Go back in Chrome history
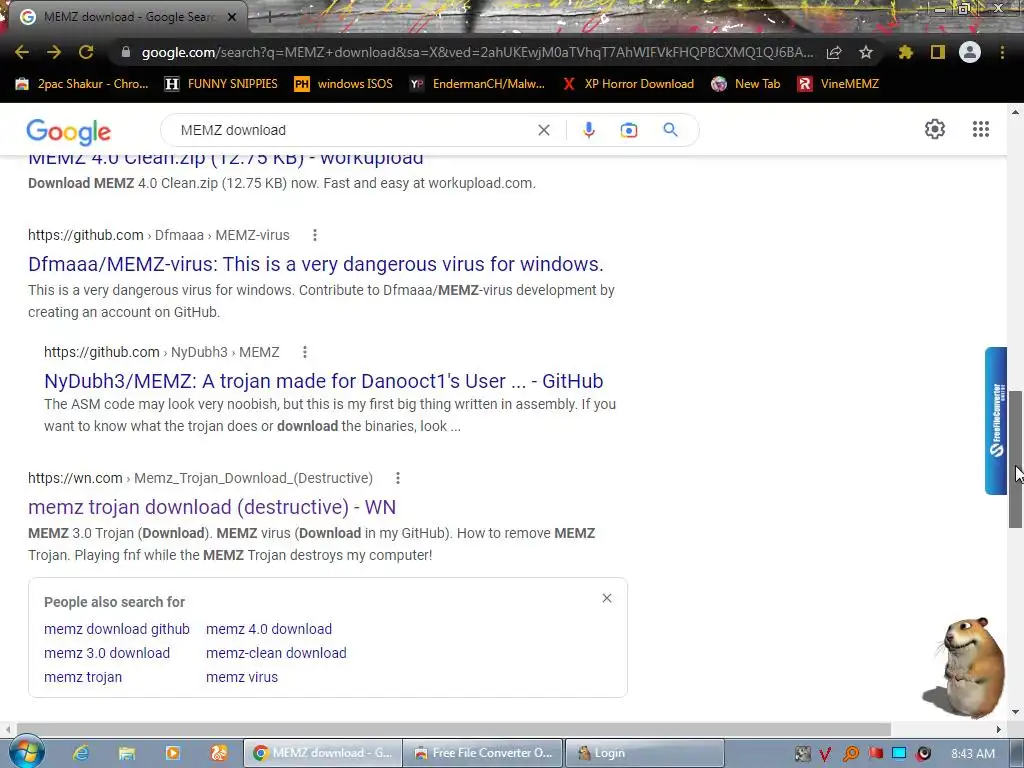1024x768 pixels. (x=22, y=52)
